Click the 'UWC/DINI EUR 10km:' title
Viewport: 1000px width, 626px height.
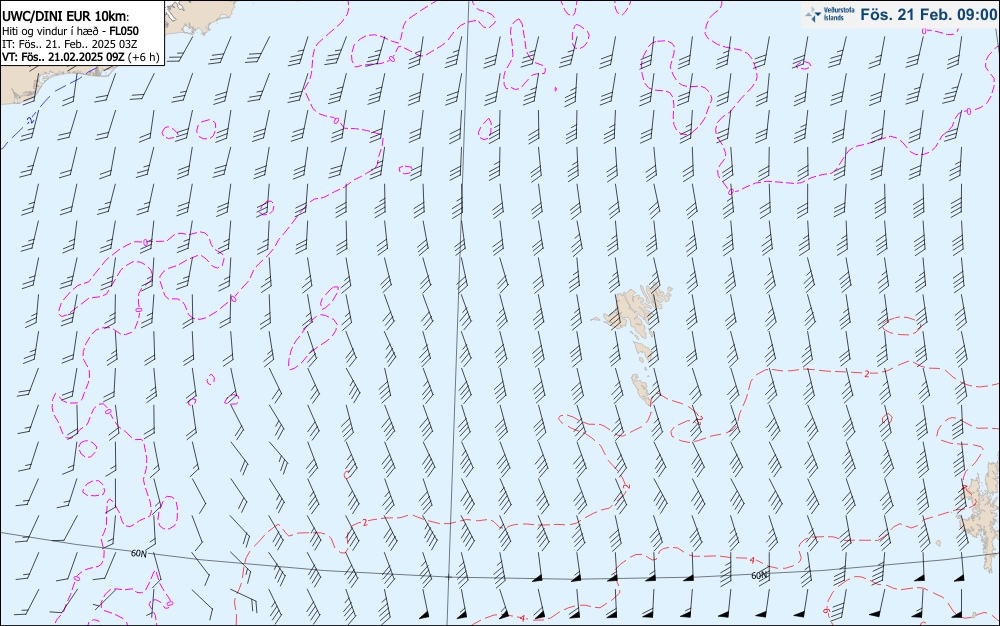(66, 17)
